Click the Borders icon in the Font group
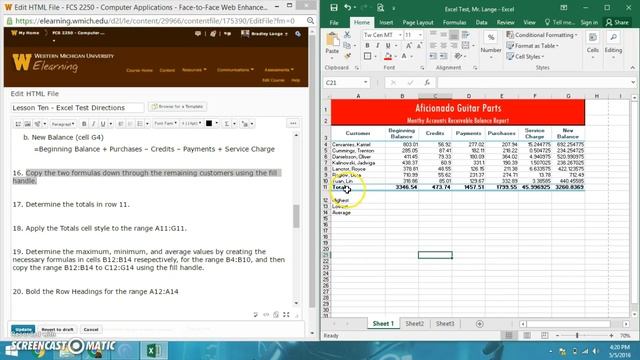The height and width of the screenshot is (360, 640). [x=367, y=56]
